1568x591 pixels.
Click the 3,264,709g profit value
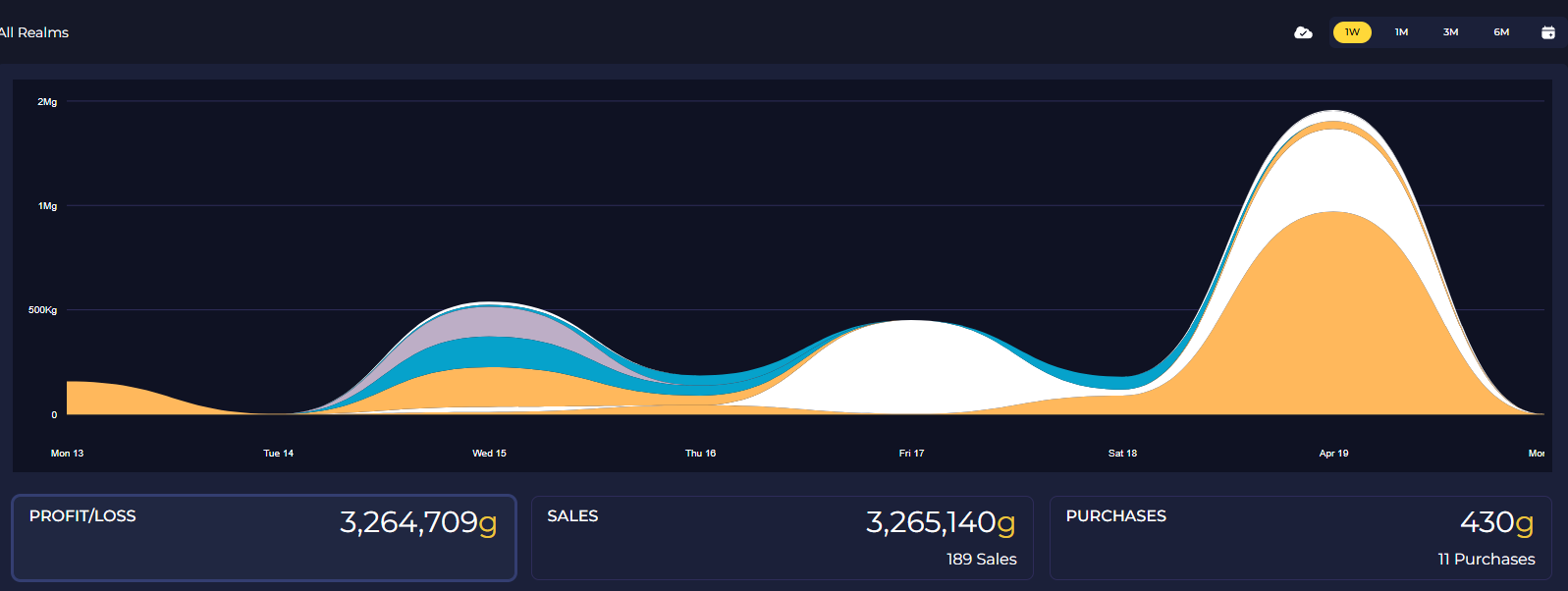[418, 522]
